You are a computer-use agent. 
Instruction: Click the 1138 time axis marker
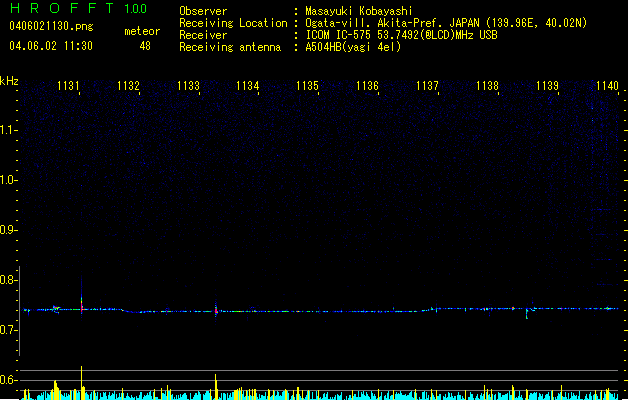point(487,86)
